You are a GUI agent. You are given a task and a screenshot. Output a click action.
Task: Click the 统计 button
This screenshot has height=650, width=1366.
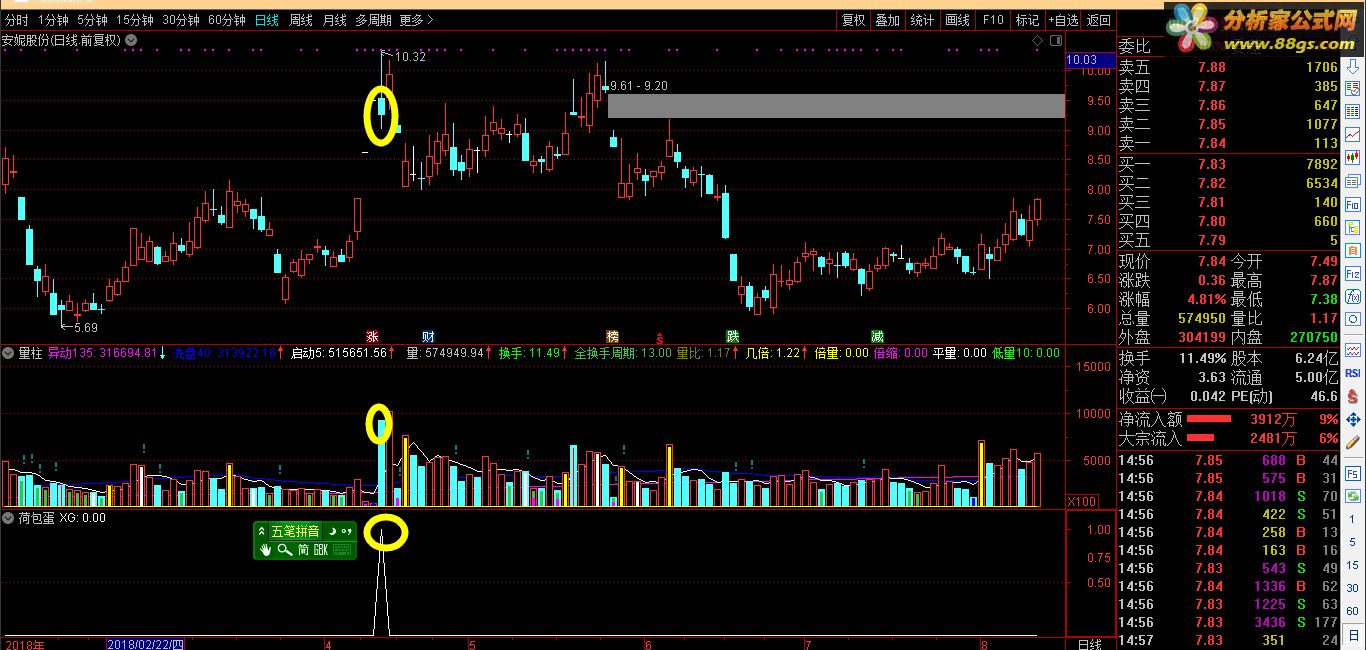click(x=922, y=20)
